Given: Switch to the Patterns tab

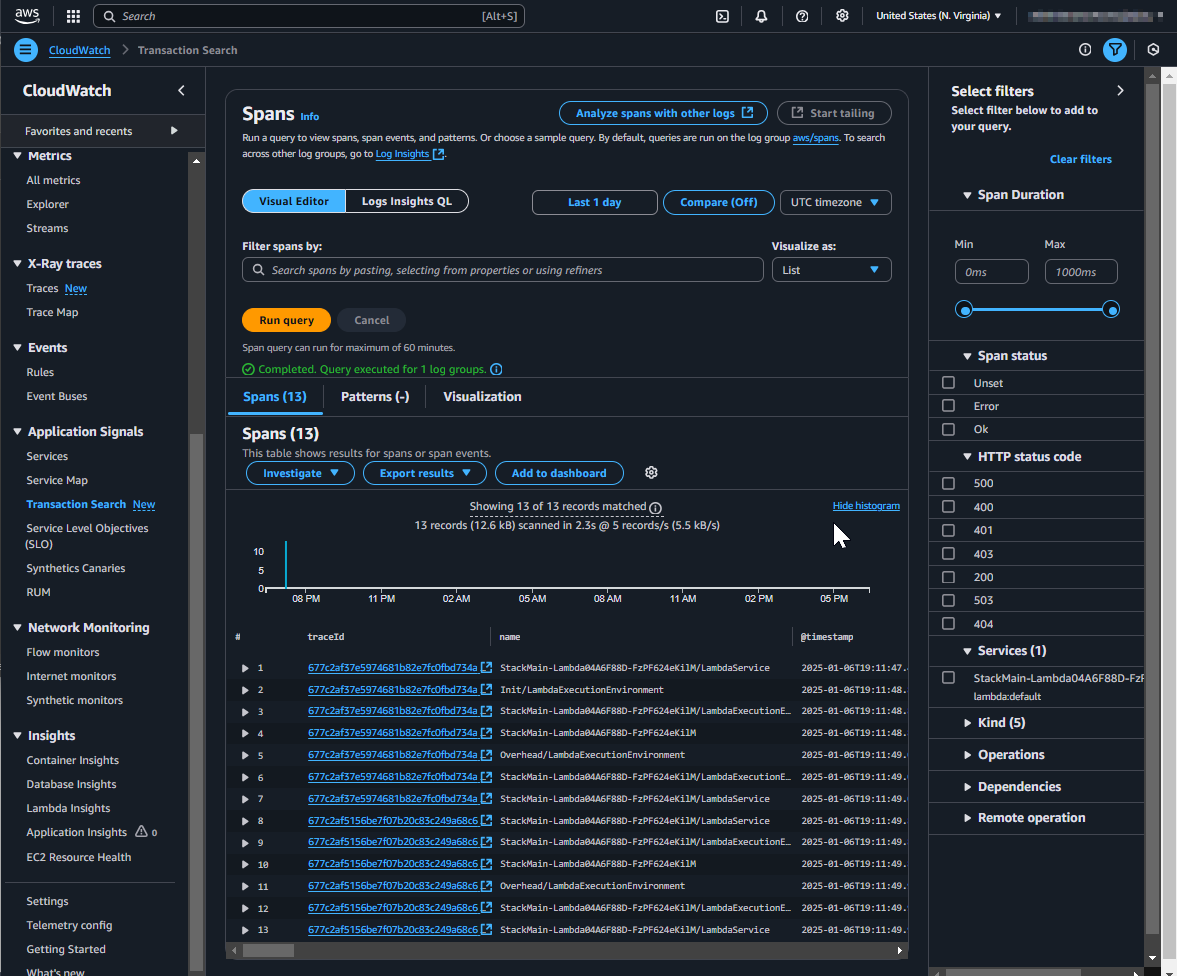Looking at the screenshot, I should [374, 396].
